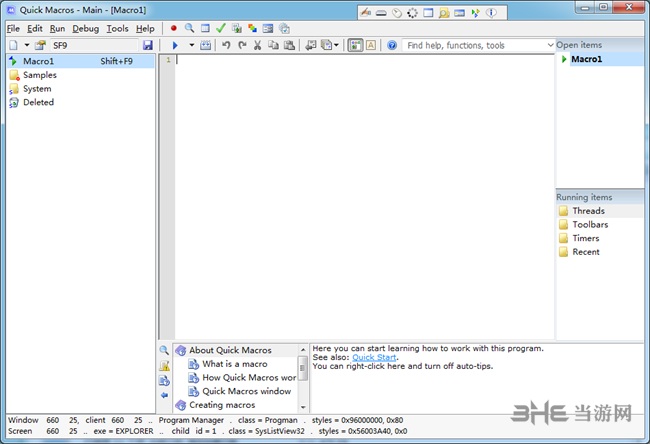The width and height of the screenshot is (650, 444).
Task: Open the Tools menu
Action: pos(117,28)
